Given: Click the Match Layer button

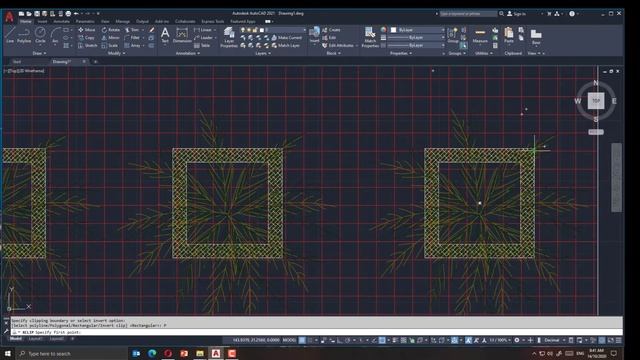Looking at the screenshot, I should [x=286, y=45].
